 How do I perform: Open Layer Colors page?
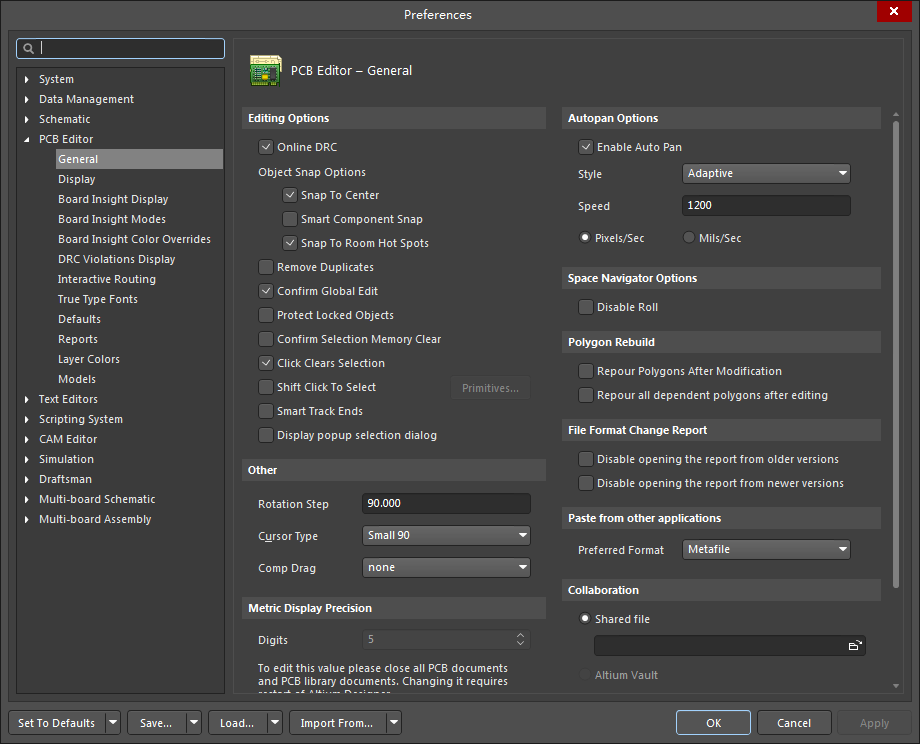89,359
